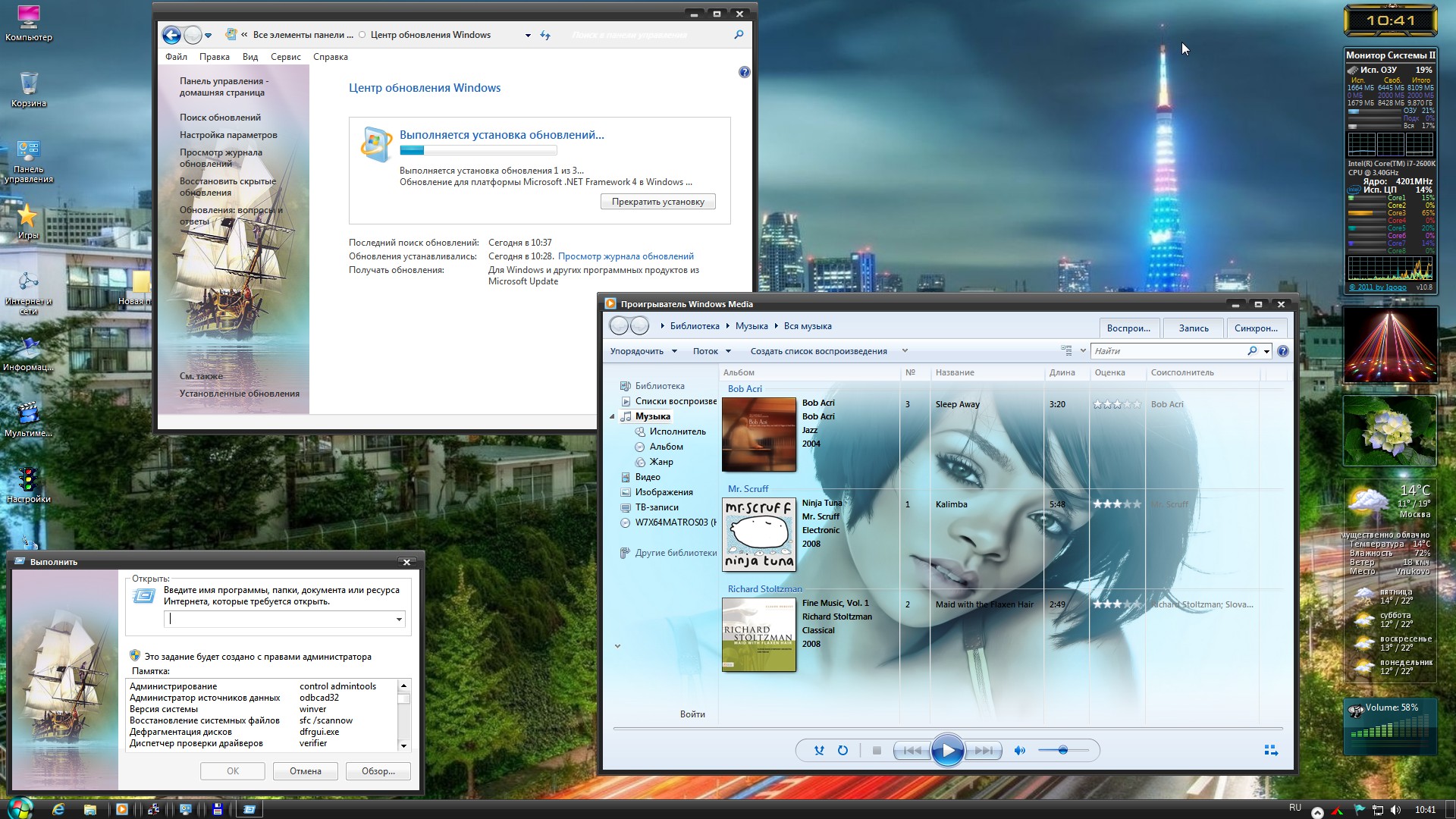The width and height of the screenshot is (1456, 819).
Task: Skip to the next track
Action: (x=984, y=751)
